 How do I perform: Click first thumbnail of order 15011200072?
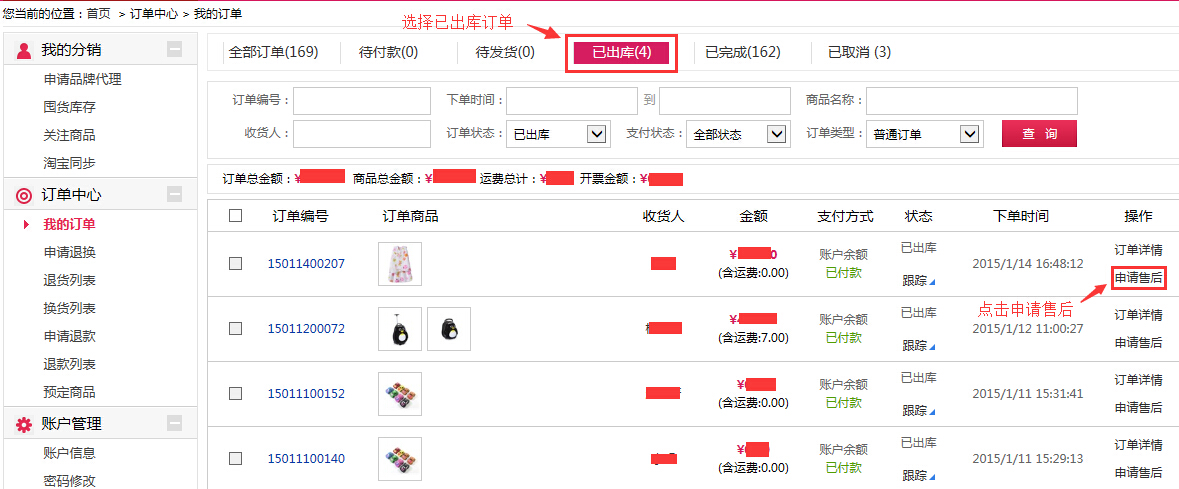(x=400, y=328)
